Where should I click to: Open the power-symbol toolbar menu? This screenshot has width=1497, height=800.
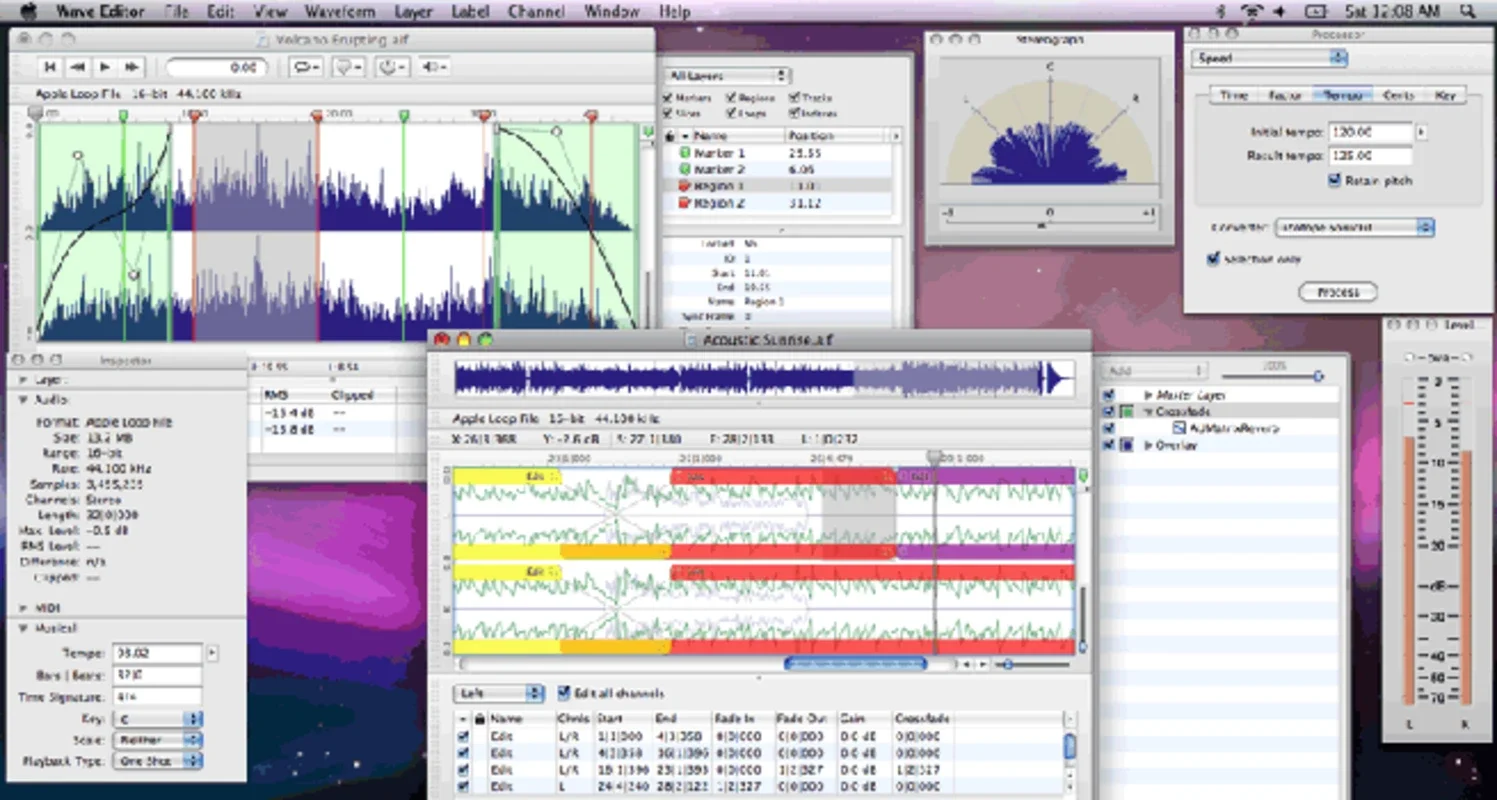[391, 67]
